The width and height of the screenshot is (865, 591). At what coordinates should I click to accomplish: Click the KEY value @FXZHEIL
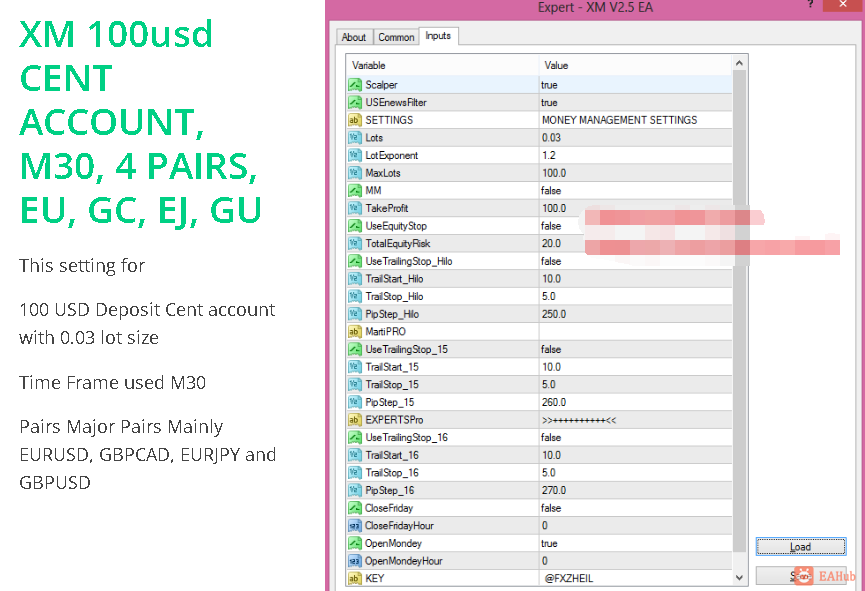coord(569,578)
